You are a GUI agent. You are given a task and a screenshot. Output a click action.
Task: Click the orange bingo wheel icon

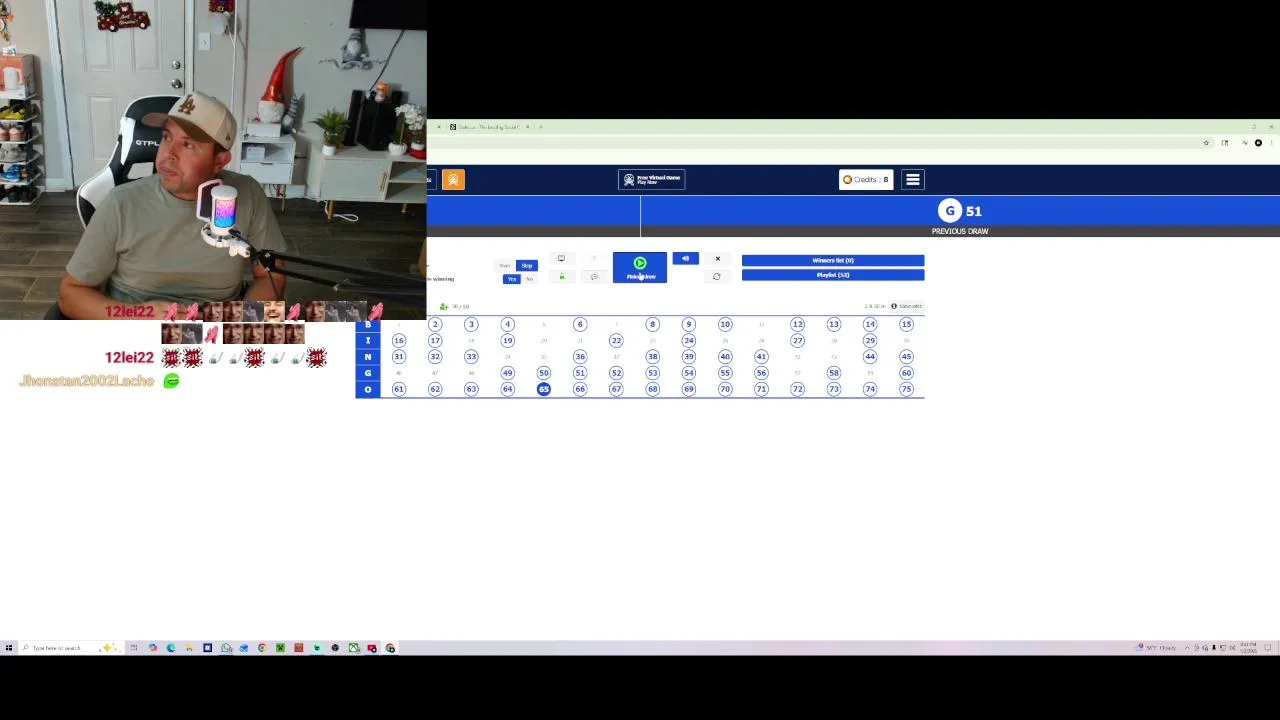(x=453, y=179)
